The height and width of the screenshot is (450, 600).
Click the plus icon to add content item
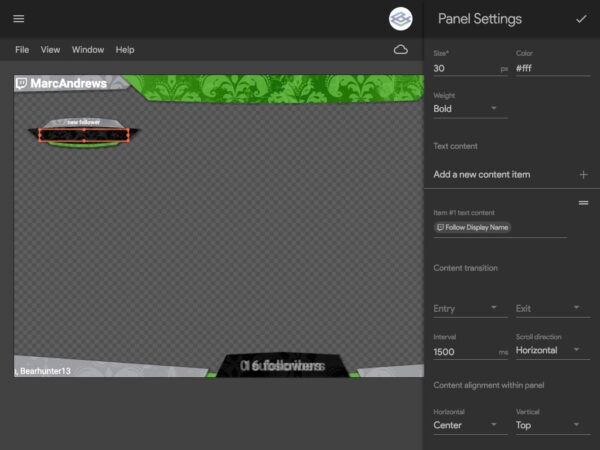coord(584,174)
